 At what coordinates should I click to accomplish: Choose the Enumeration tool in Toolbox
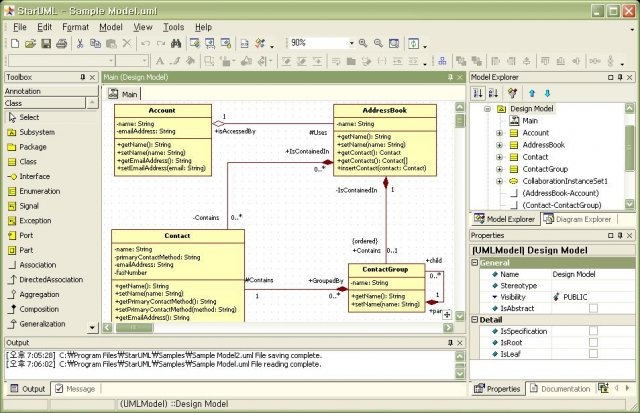(x=39, y=191)
